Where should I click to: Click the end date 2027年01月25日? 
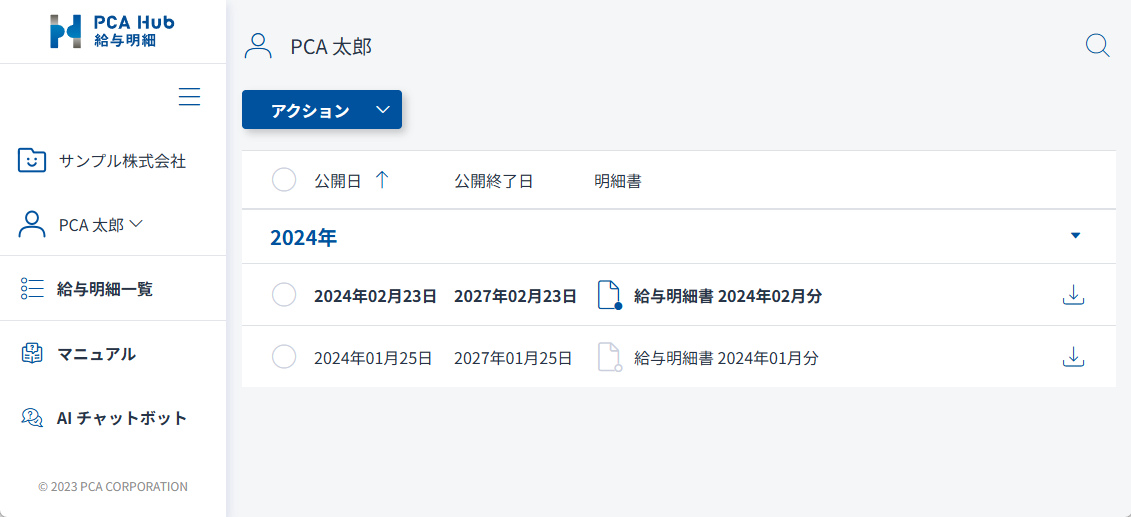(513, 358)
